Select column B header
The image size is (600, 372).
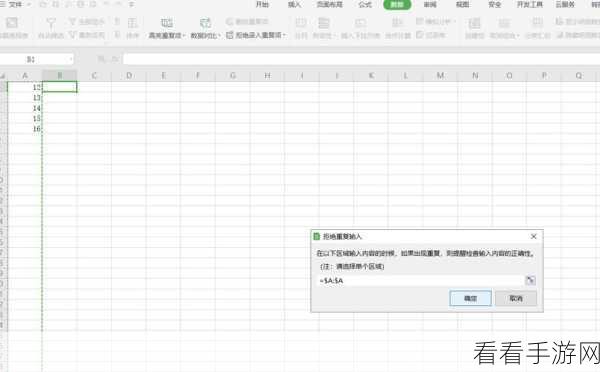[x=59, y=75]
